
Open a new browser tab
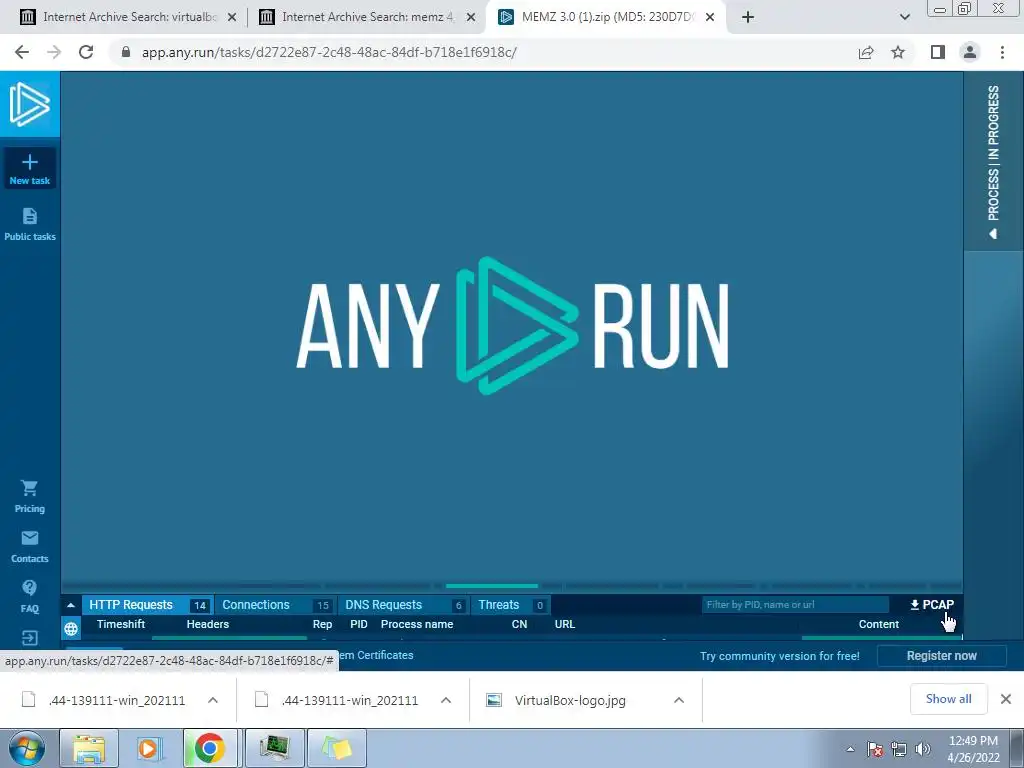pos(748,18)
